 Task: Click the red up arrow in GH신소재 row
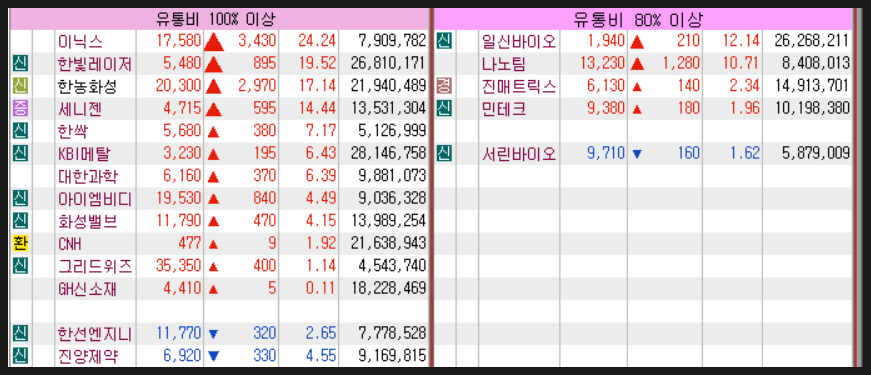(213, 289)
